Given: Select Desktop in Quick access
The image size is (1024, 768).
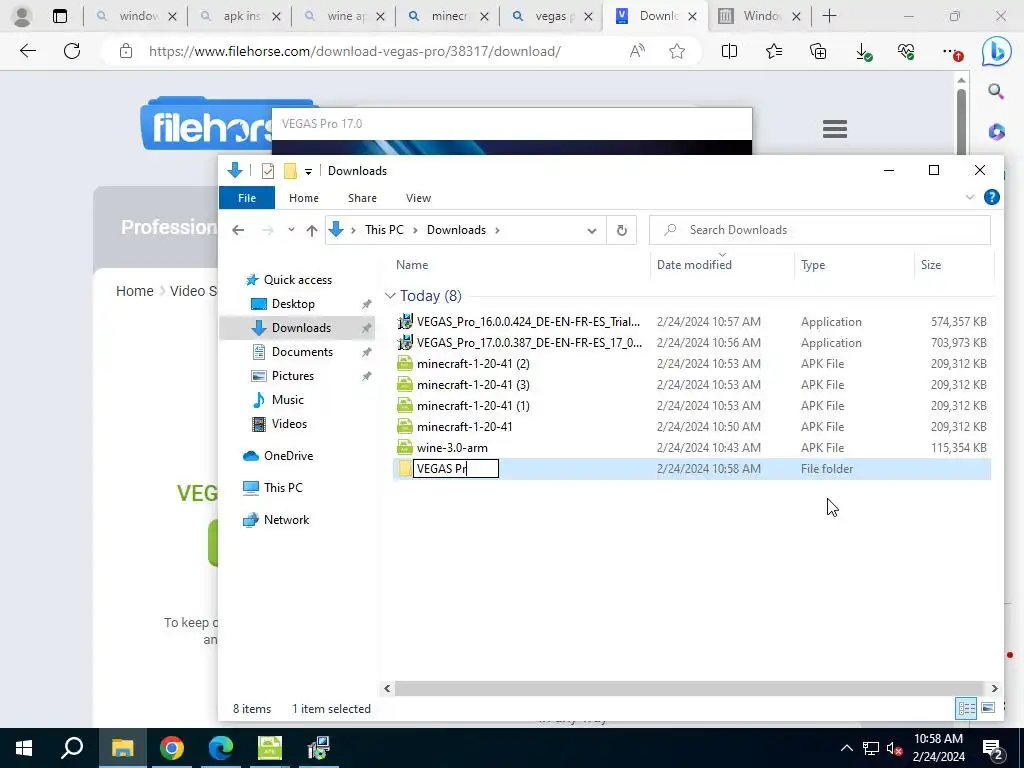Looking at the screenshot, I should tap(293, 304).
